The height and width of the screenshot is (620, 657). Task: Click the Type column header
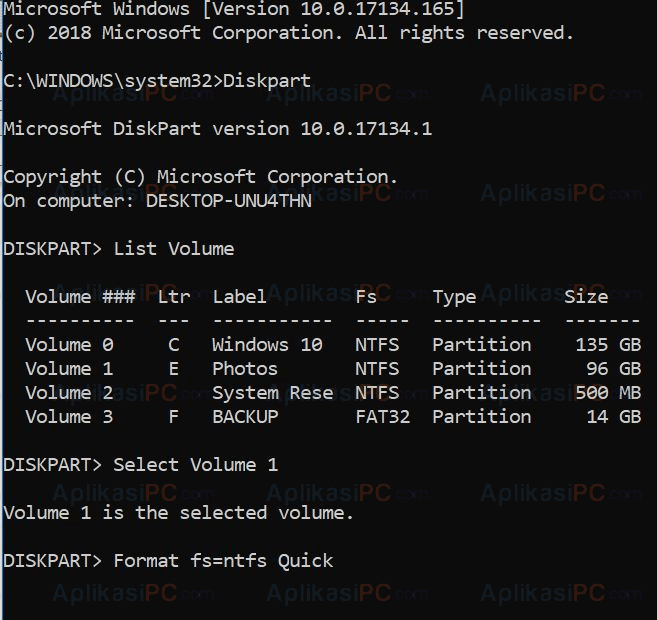[454, 297]
